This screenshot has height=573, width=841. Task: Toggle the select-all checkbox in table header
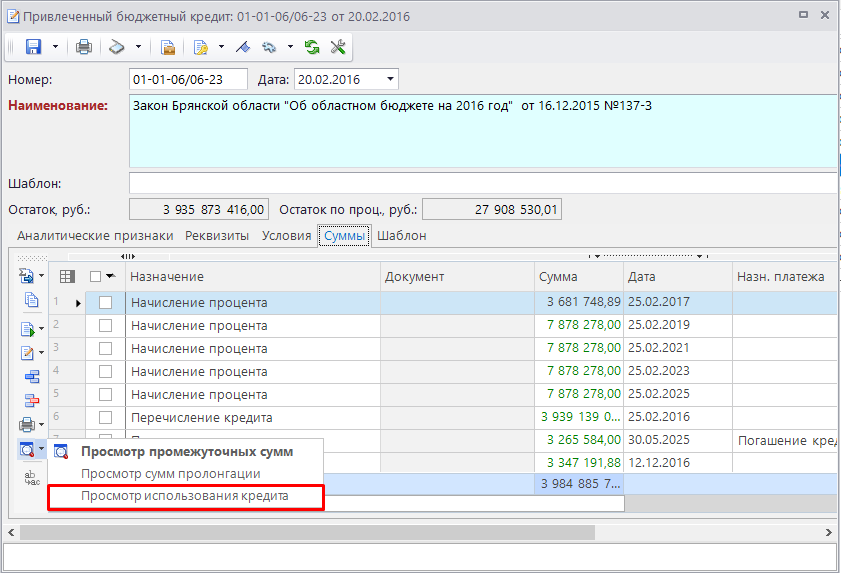coord(96,277)
